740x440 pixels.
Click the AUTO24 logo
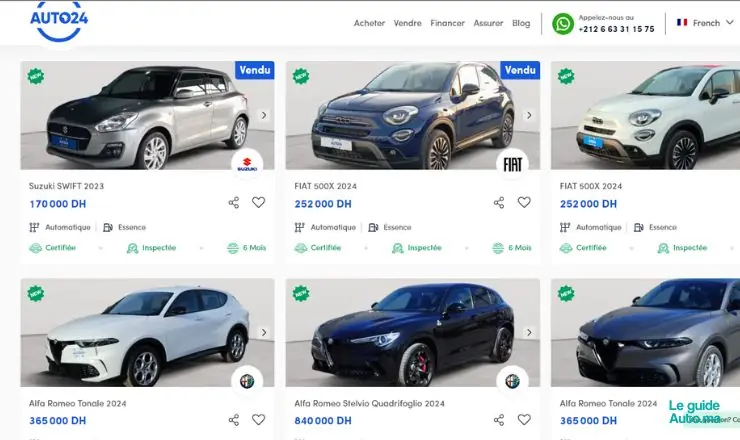pos(57,20)
